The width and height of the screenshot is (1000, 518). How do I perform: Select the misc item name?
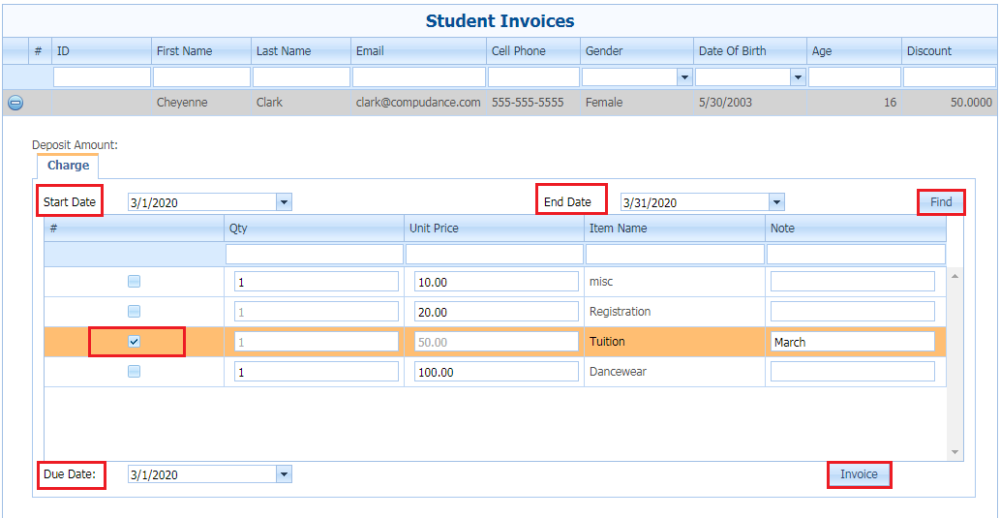tap(601, 281)
